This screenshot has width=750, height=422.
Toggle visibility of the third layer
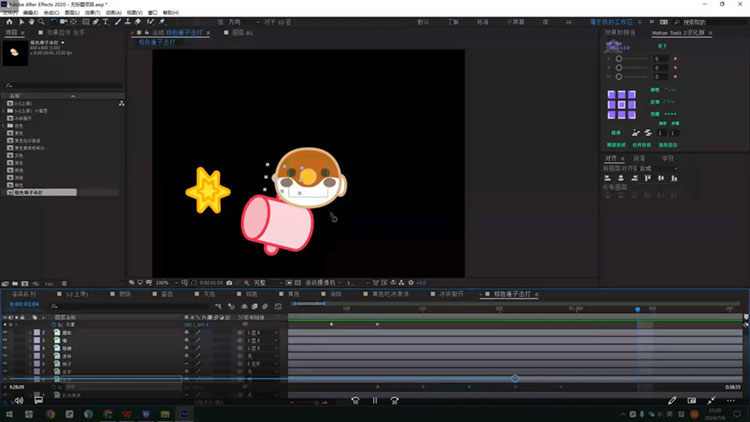[6, 348]
